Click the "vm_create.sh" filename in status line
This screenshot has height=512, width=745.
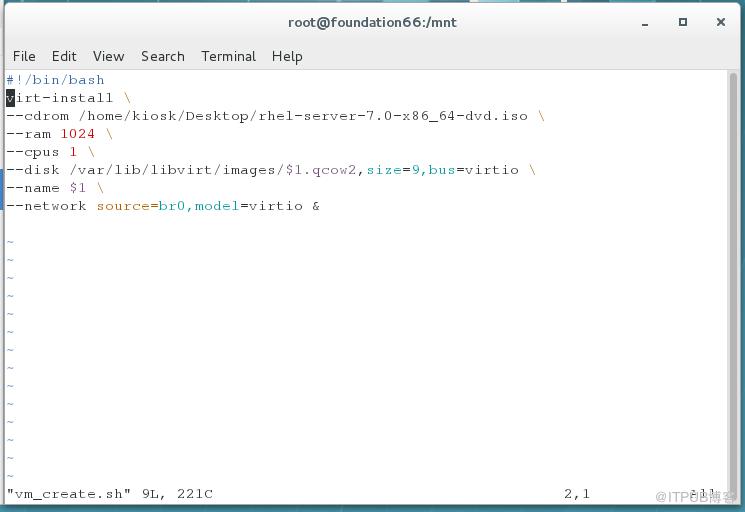pos(68,494)
